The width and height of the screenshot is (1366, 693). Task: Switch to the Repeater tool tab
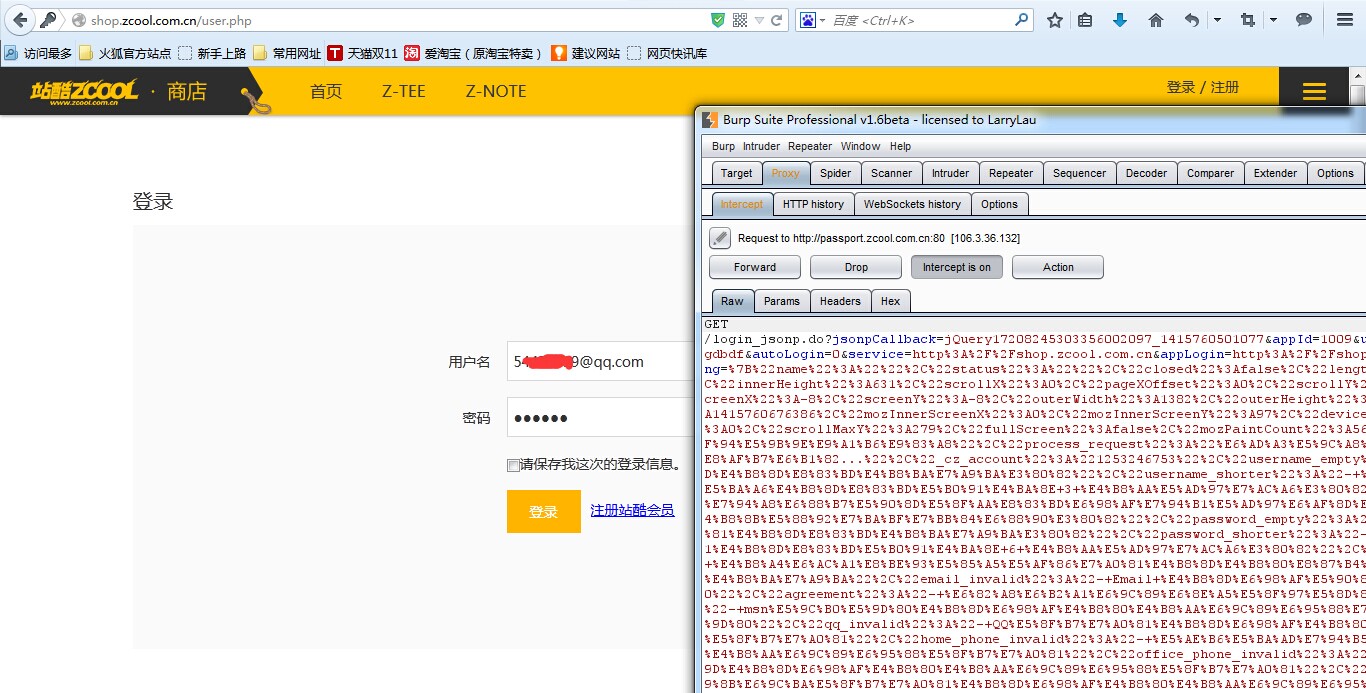1011,173
